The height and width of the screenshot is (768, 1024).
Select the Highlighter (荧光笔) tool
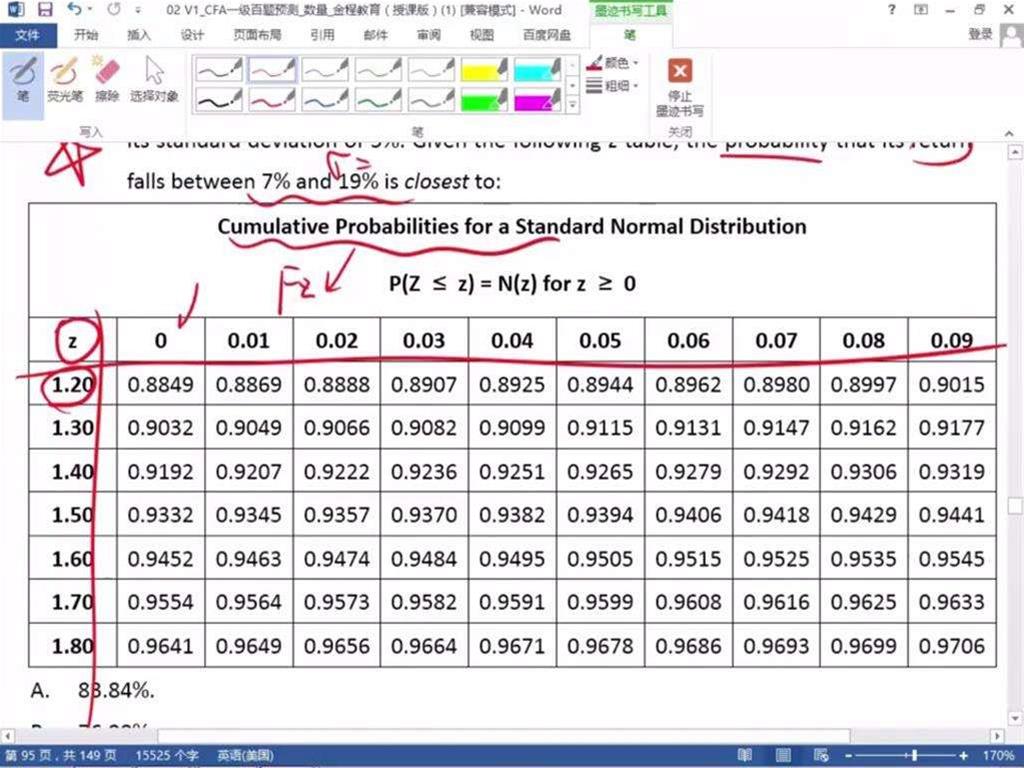pos(65,81)
